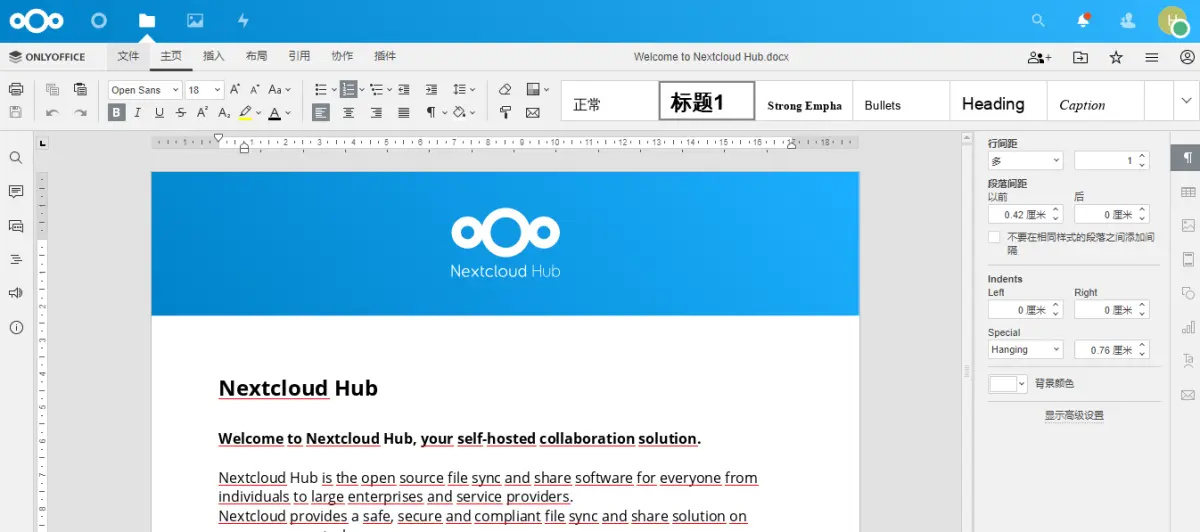Copy style with paint roller icon

pyautogui.click(x=505, y=113)
